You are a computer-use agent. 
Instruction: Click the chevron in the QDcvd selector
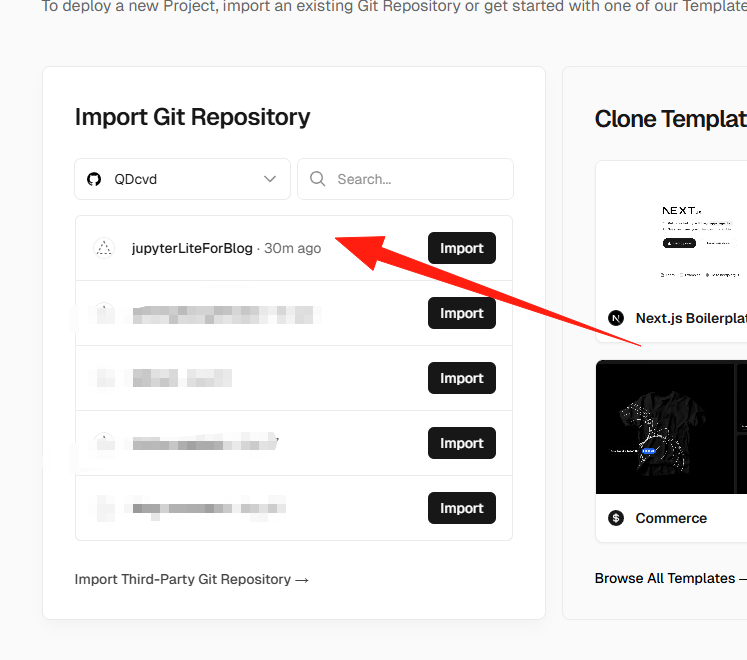click(x=270, y=179)
